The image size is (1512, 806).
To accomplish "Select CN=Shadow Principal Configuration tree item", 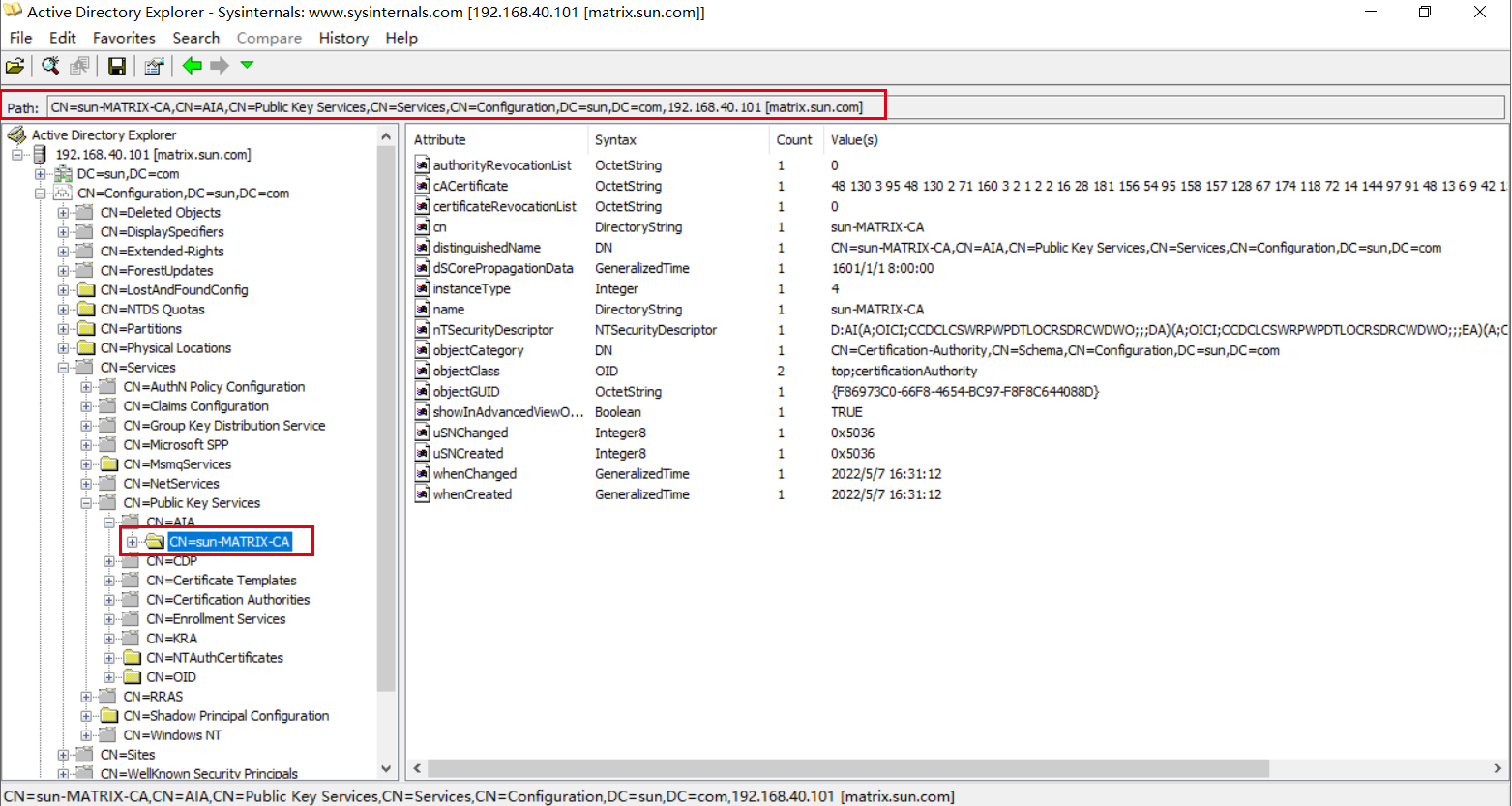I will [226, 716].
